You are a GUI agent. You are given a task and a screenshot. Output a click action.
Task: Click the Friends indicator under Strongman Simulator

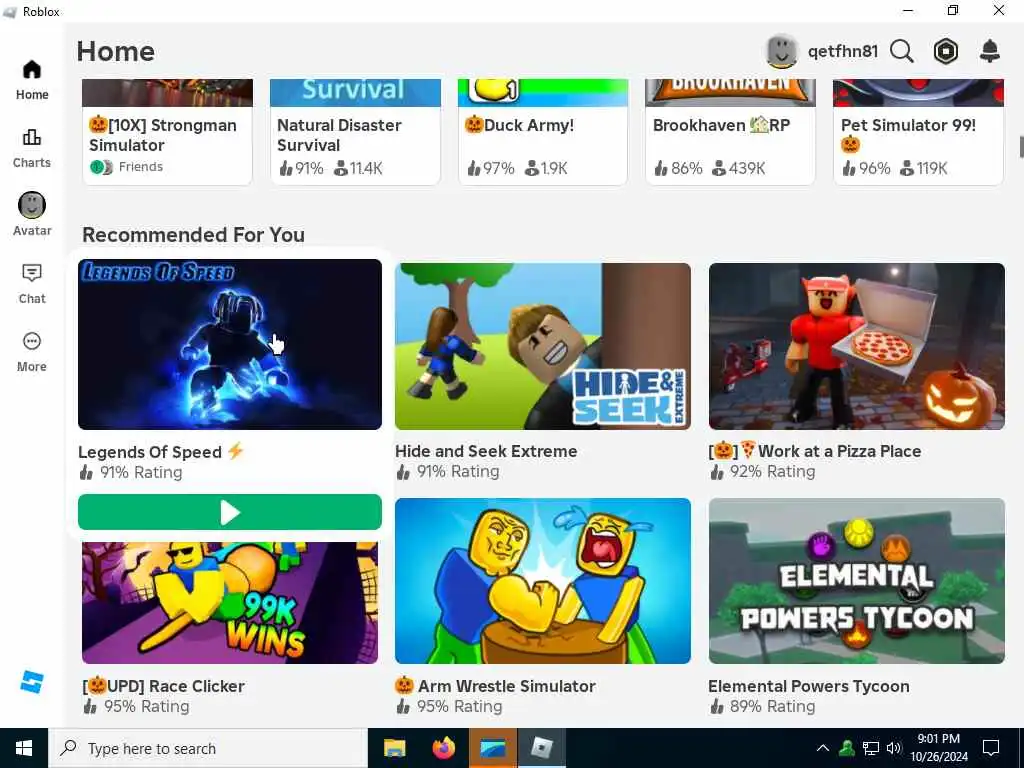(127, 167)
